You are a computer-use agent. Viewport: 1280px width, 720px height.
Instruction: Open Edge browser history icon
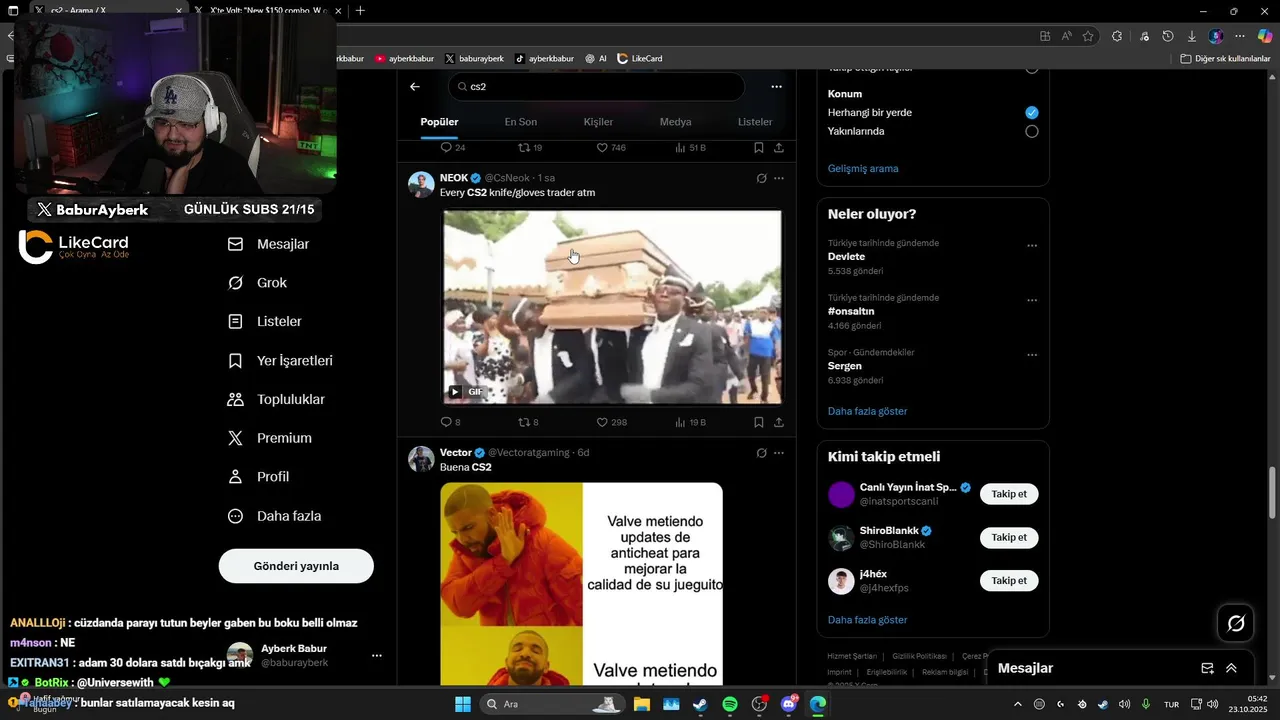coord(1168,36)
